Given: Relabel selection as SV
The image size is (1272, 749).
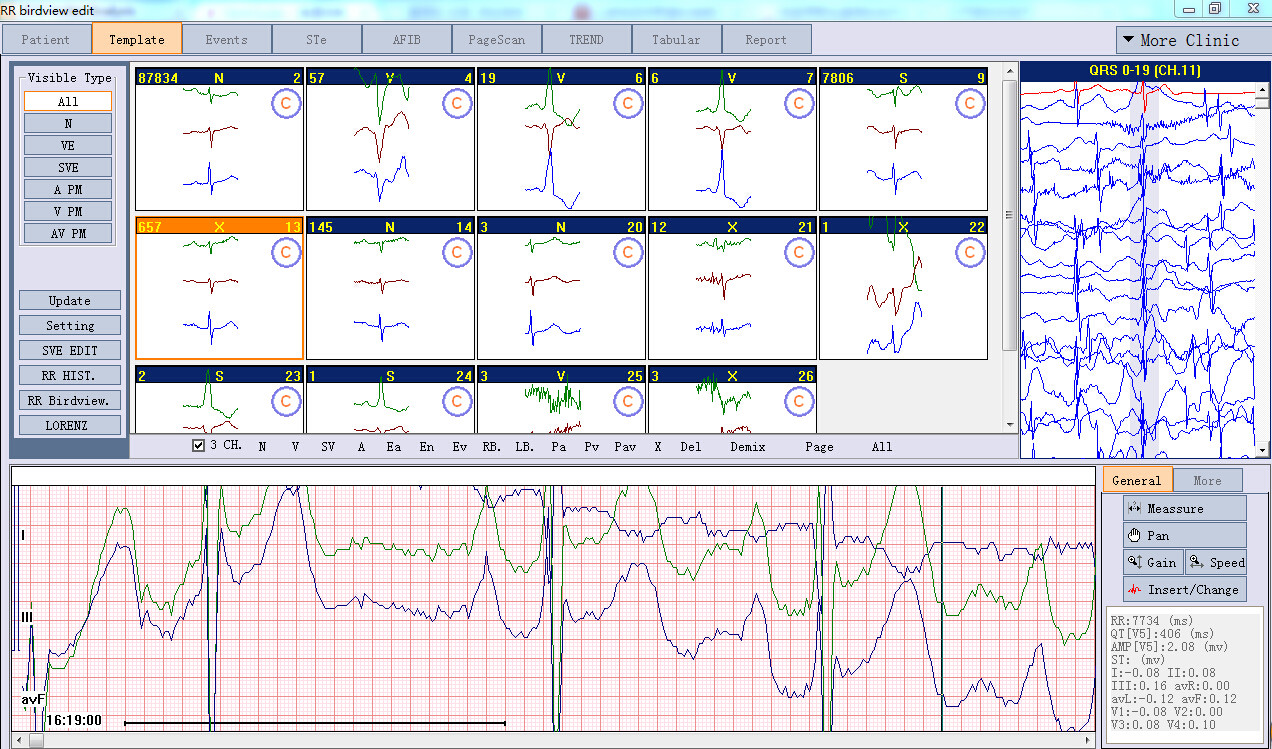Looking at the screenshot, I should pos(328,447).
